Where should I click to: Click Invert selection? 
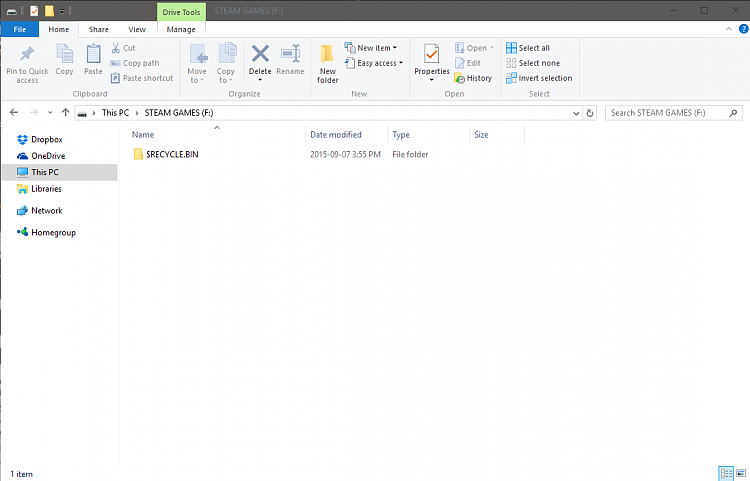(539, 78)
